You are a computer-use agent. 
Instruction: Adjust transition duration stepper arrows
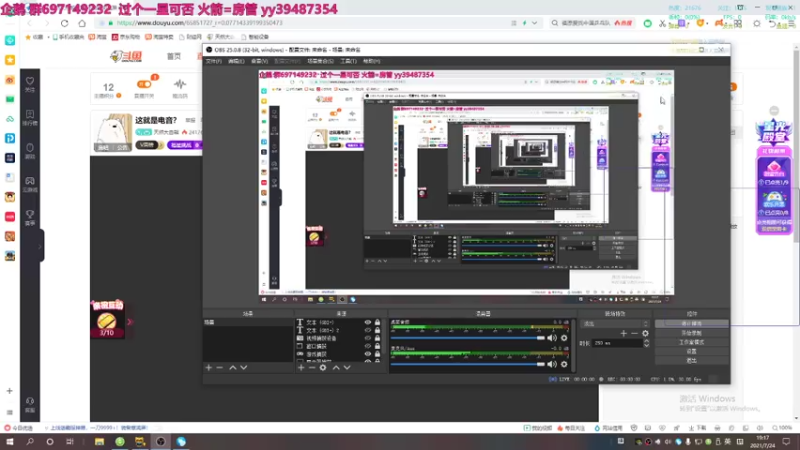pyautogui.click(x=646, y=343)
